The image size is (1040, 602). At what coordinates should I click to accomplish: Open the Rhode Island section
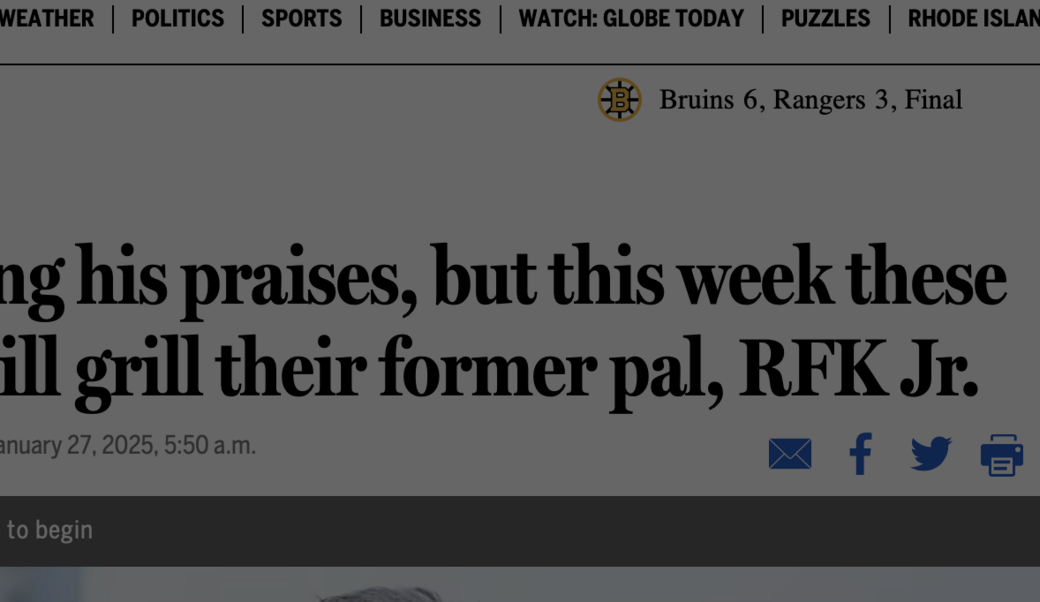(972, 19)
